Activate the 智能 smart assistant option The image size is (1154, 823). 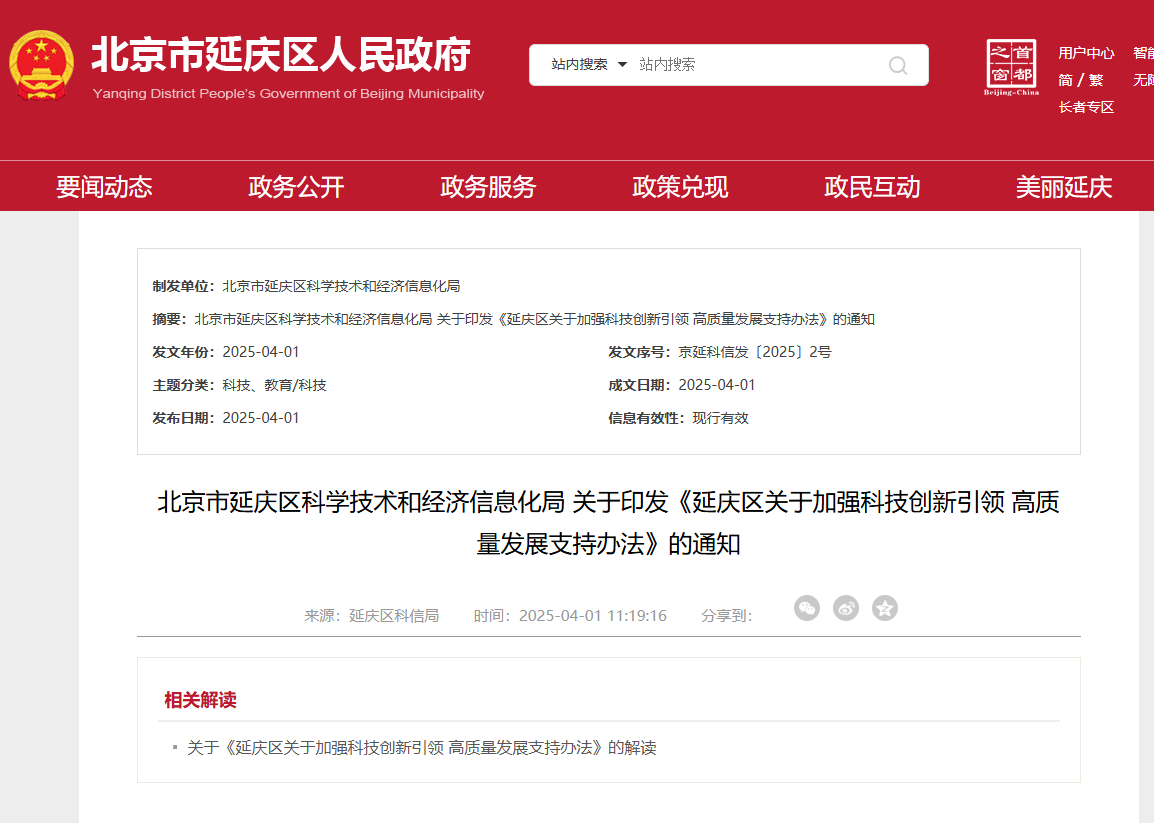tap(1143, 53)
